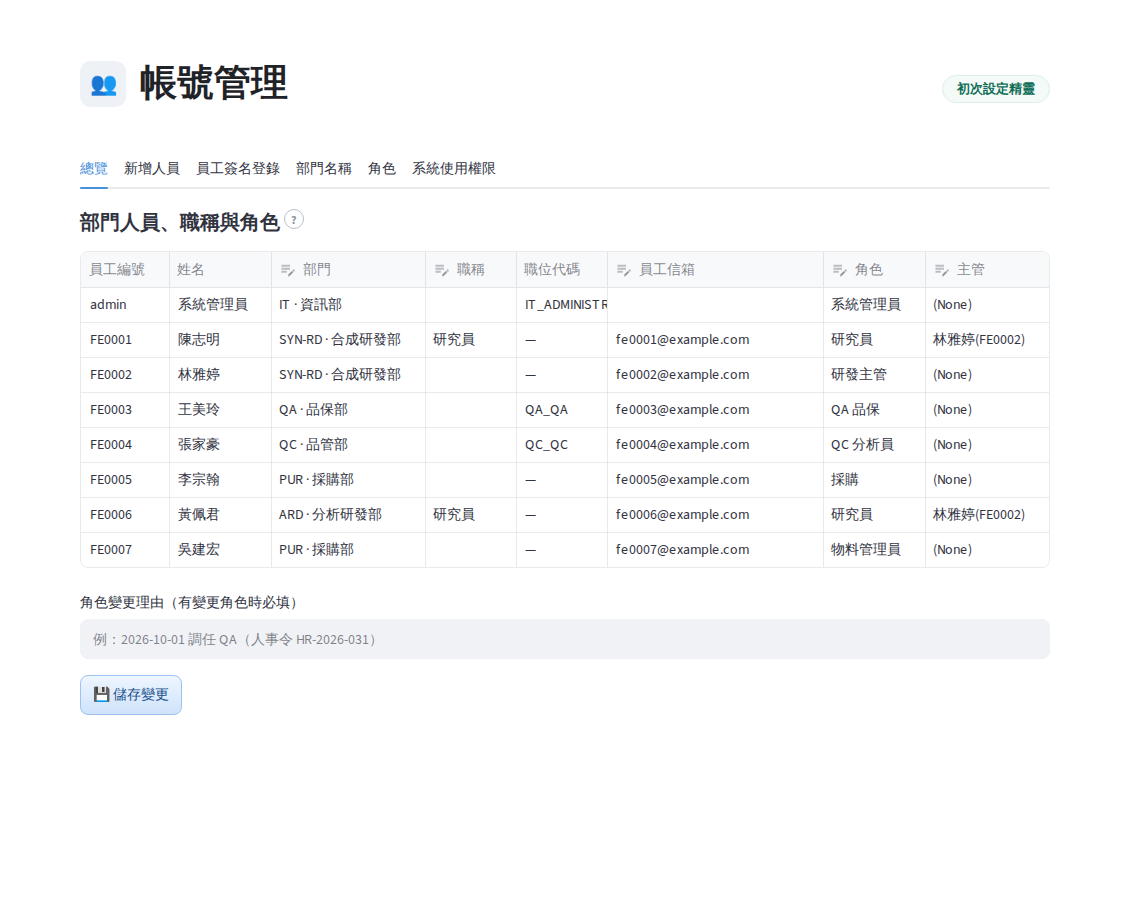Click the 角色變更理由 input field
The width and height of the screenshot is (1130, 900).
(565, 639)
